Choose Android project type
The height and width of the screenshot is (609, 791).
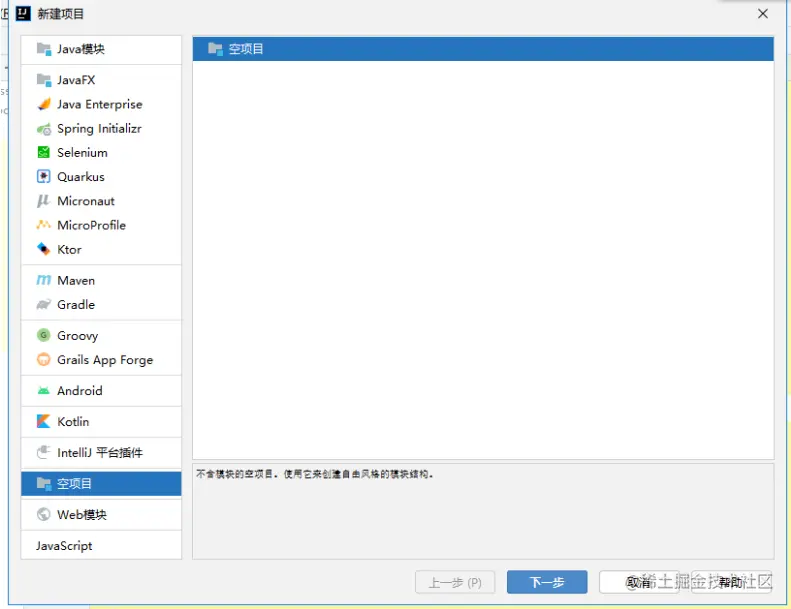[x=101, y=391]
